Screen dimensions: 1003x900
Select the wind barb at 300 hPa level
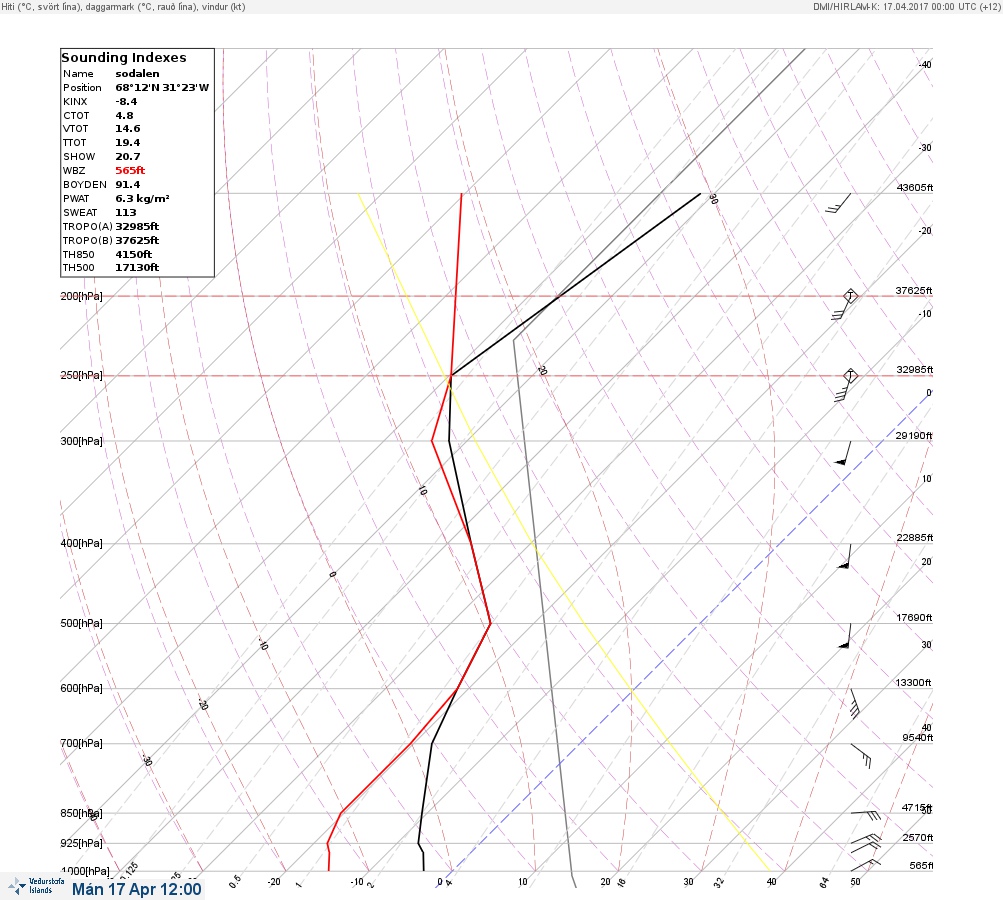coord(844,453)
